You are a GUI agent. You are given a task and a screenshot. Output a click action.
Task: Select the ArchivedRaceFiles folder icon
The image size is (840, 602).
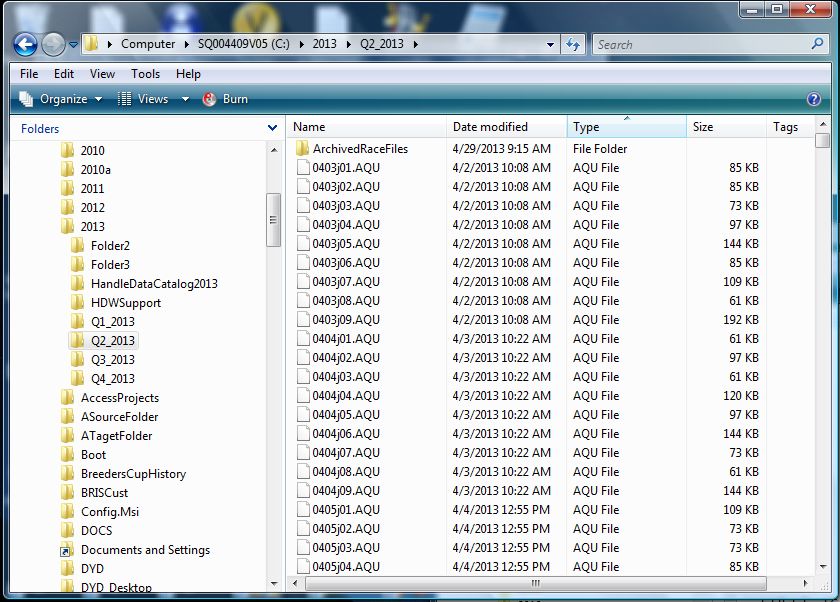303,148
